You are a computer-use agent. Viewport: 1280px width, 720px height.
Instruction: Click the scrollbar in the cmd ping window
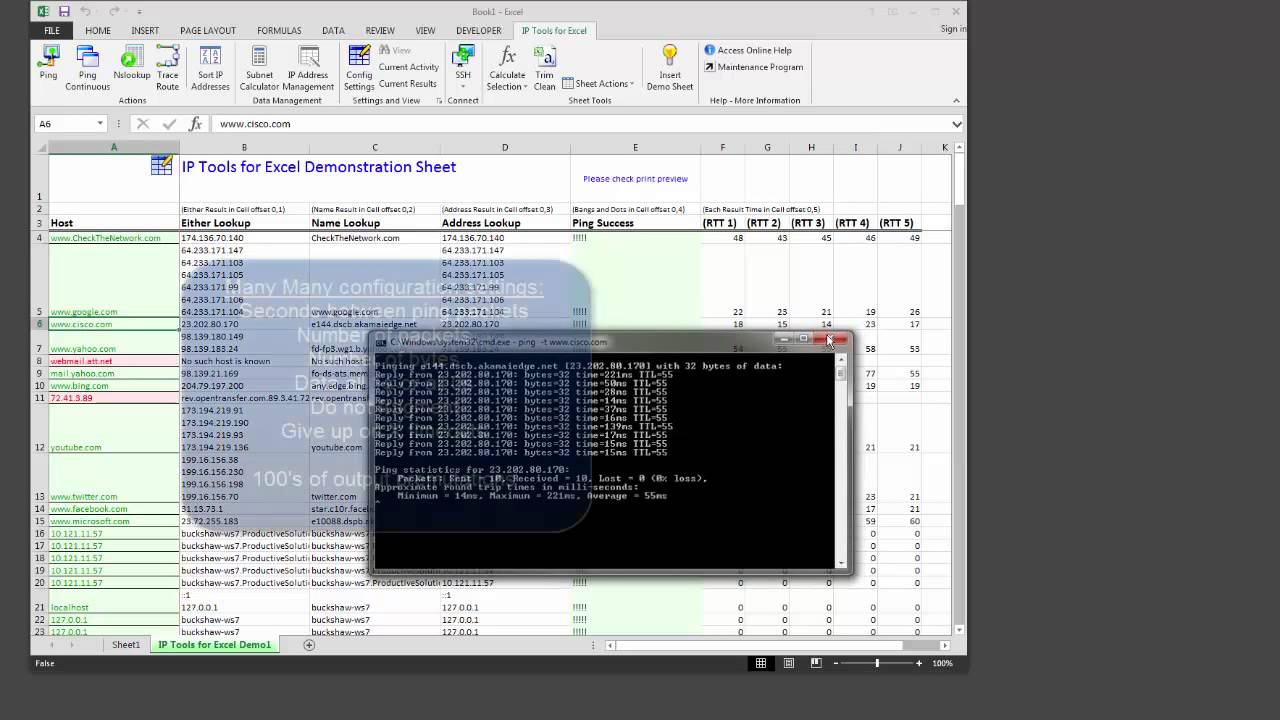pyautogui.click(x=841, y=461)
